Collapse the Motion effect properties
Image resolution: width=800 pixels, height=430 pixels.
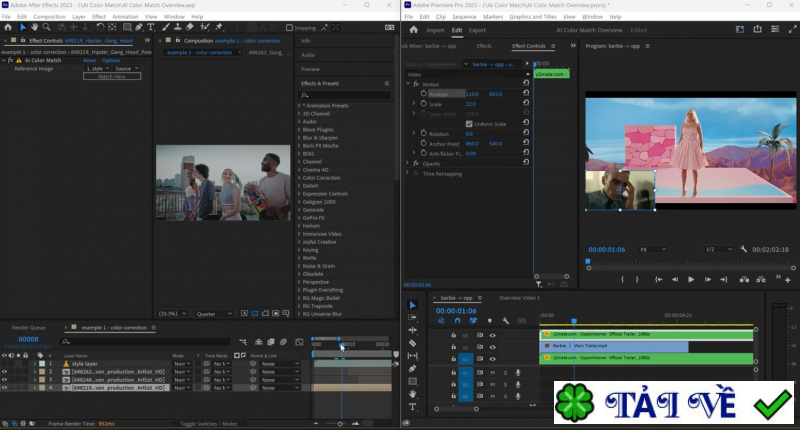click(x=408, y=84)
